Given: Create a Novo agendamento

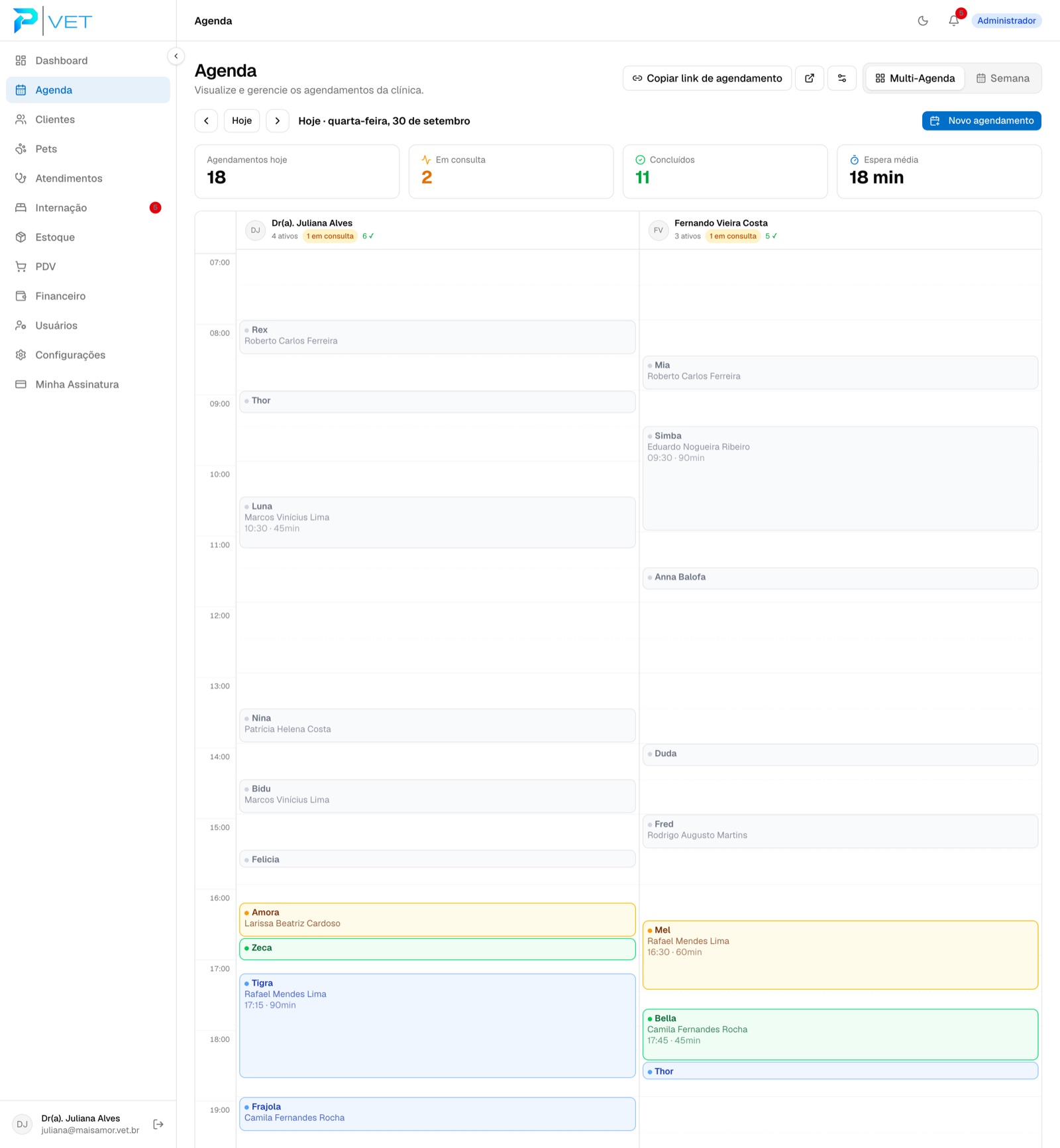Looking at the screenshot, I should pos(982,121).
